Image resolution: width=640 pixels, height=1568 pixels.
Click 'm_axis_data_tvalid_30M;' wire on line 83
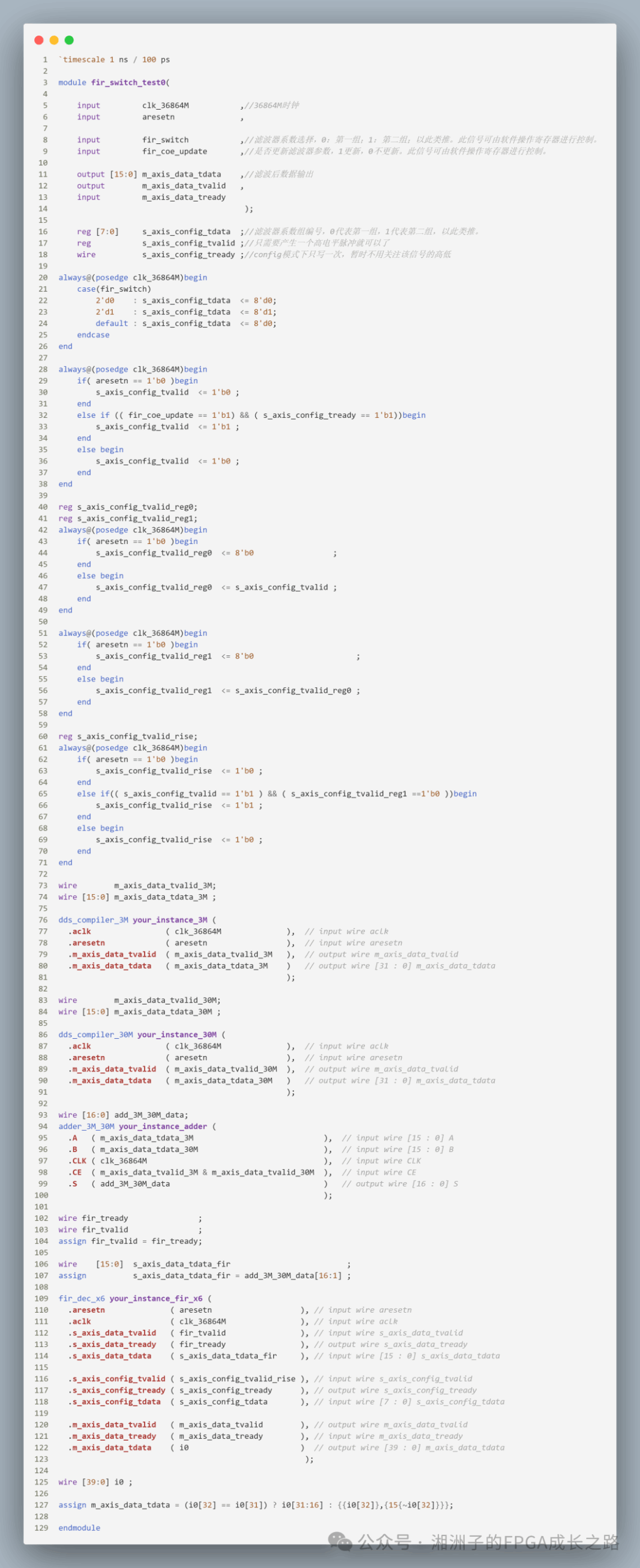167,1000
